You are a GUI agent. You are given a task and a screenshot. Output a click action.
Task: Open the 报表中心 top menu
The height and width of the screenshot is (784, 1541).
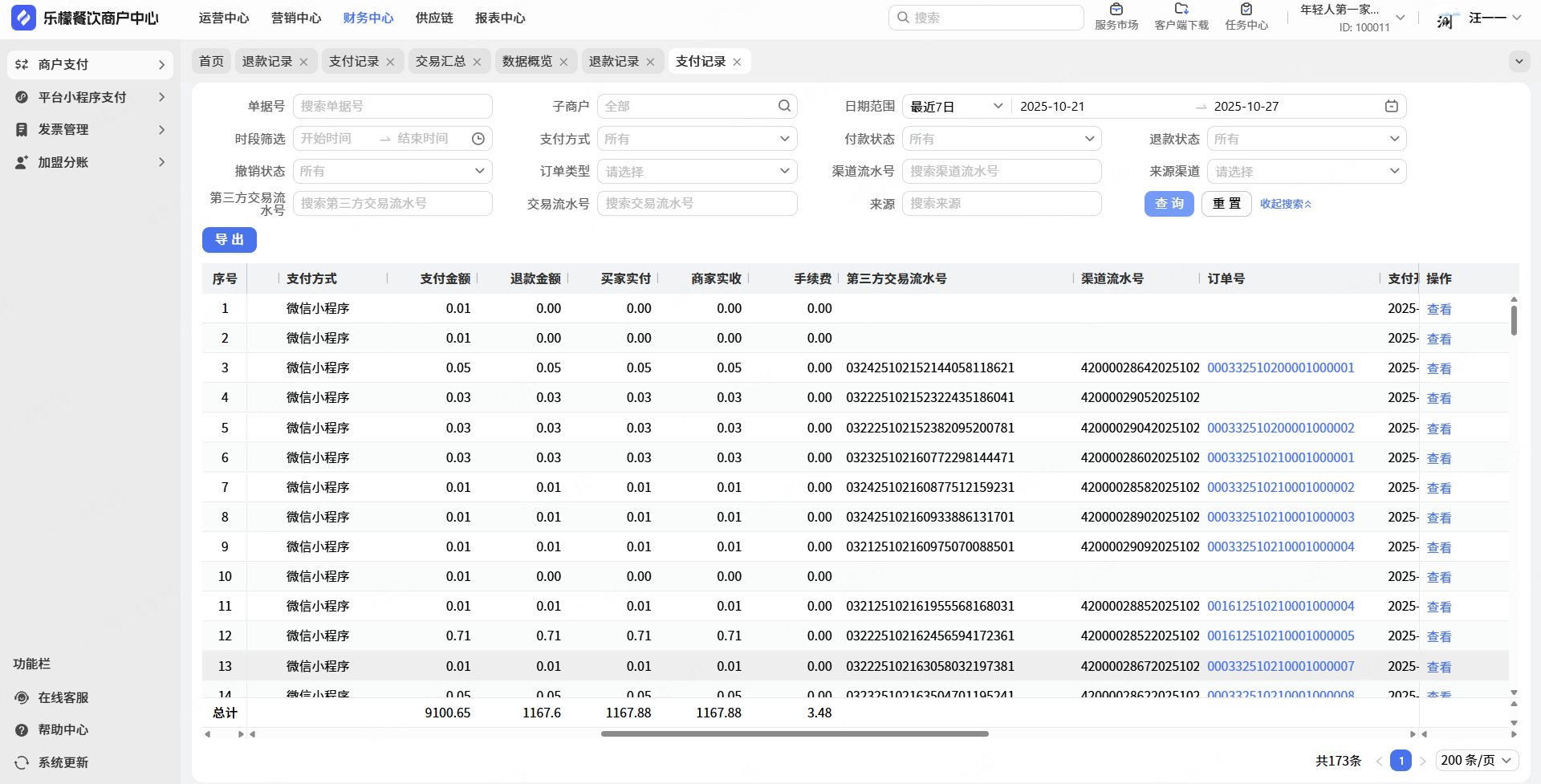(x=500, y=18)
